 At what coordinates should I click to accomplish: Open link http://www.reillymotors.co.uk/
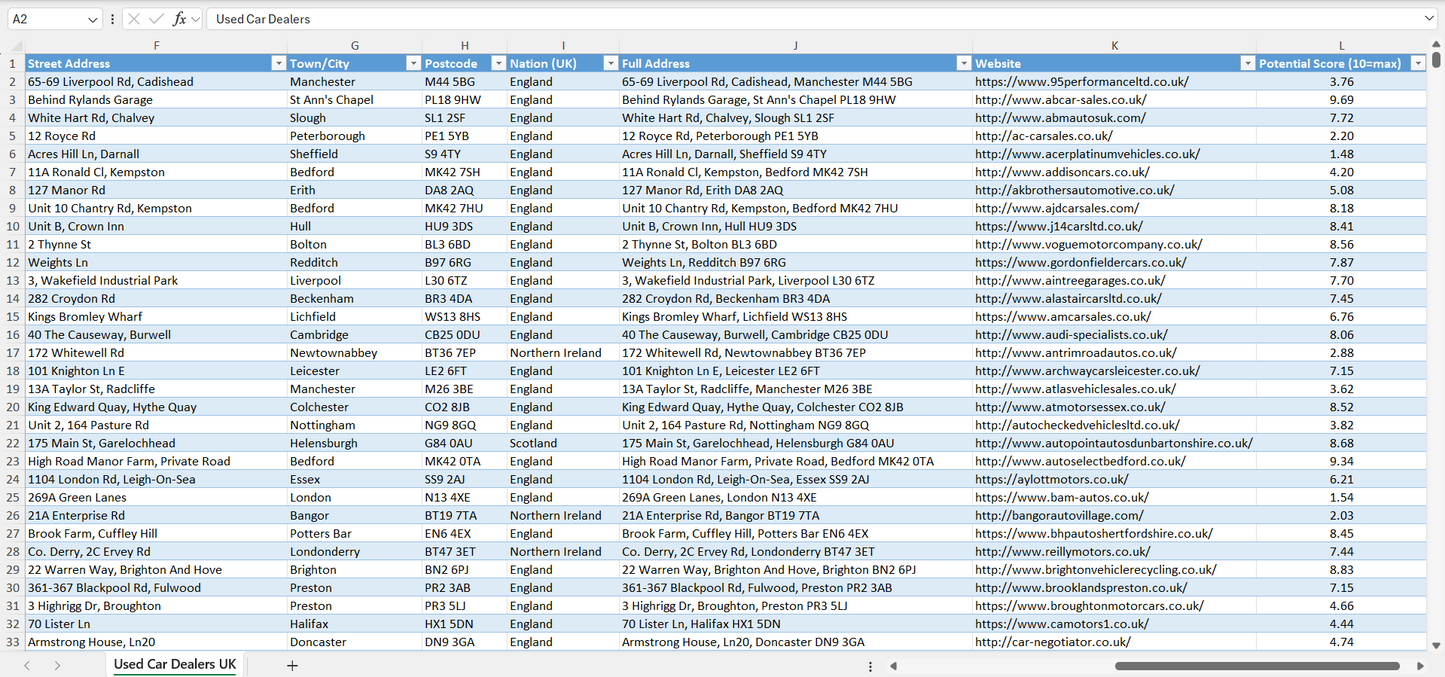[x=1063, y=552]
